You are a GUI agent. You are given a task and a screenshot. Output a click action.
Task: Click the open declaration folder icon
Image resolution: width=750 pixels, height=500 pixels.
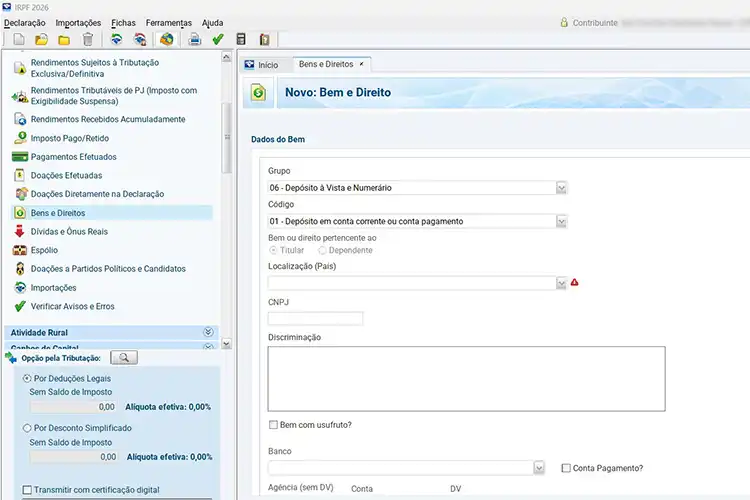(42, 39)
